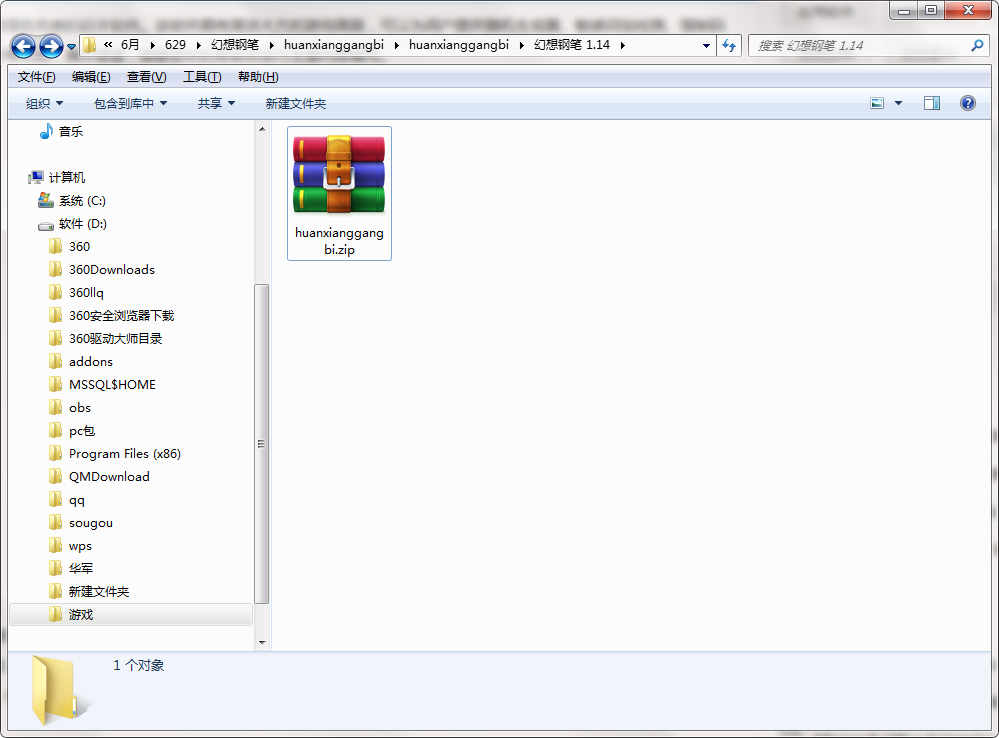Select the 游戏 folder in tree

131,614
